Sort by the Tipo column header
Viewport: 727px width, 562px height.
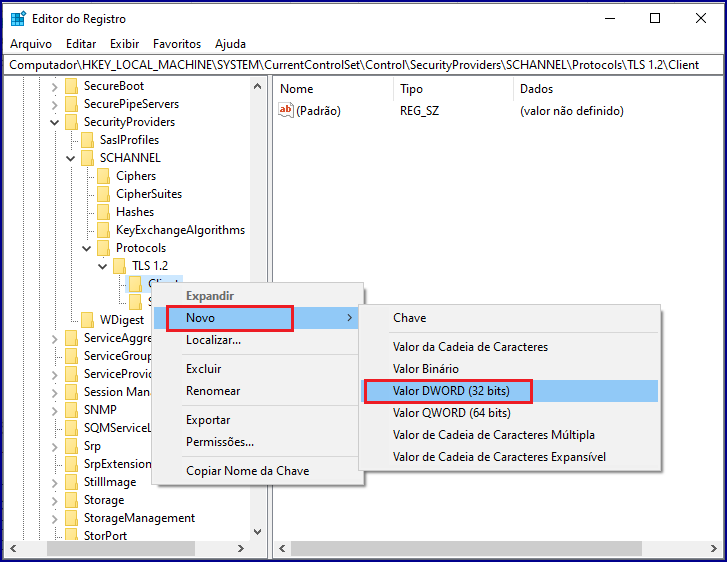click(x=453, y=89)
